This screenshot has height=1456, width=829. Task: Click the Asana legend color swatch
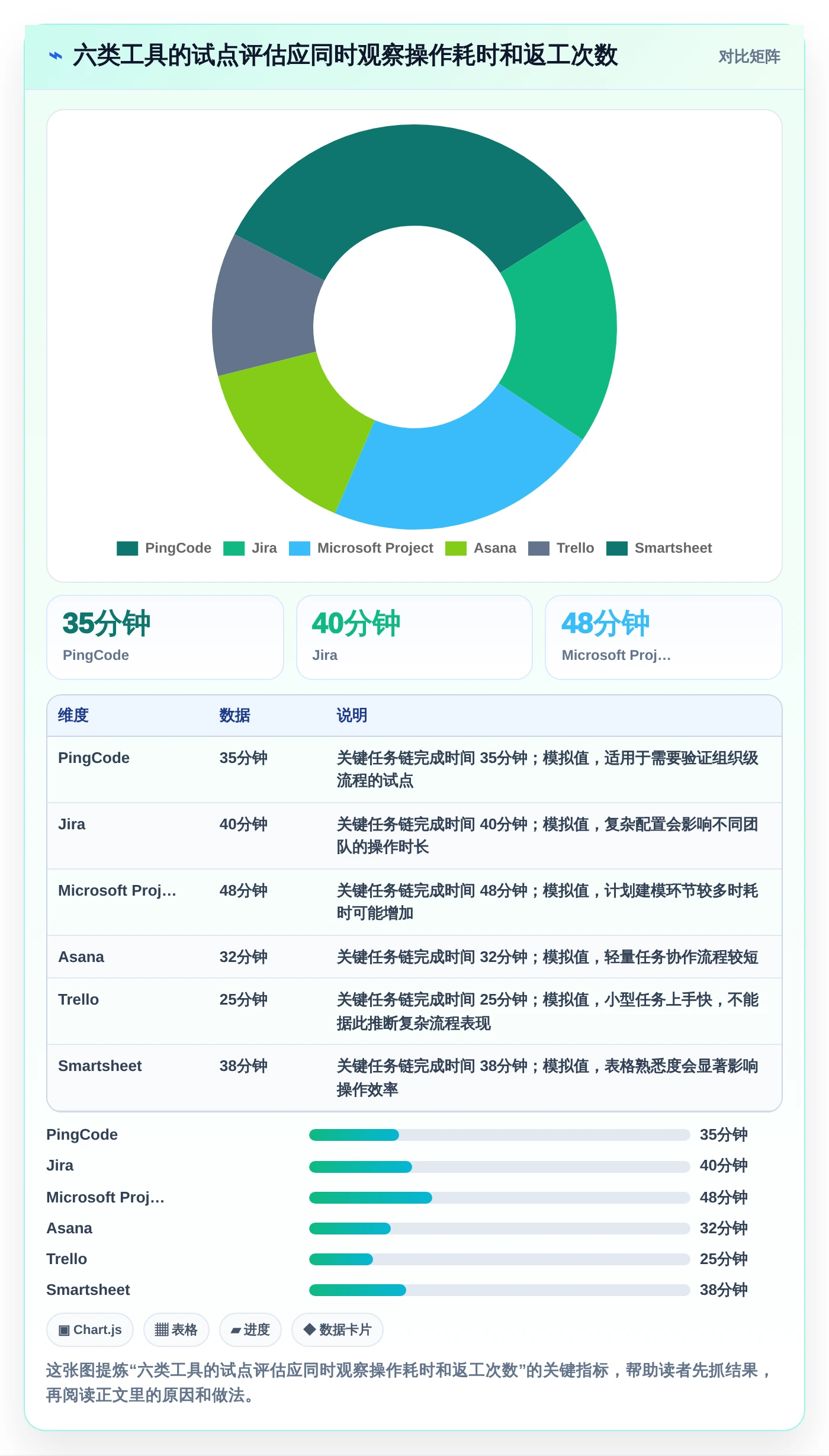click(x=456, y=549)
